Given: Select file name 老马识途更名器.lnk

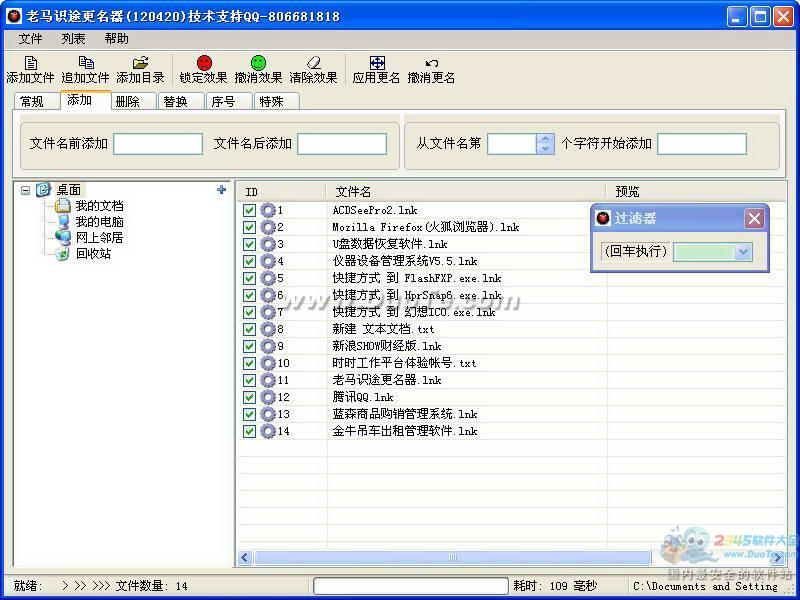Looking at the screenshot, I should click(387, 380).
